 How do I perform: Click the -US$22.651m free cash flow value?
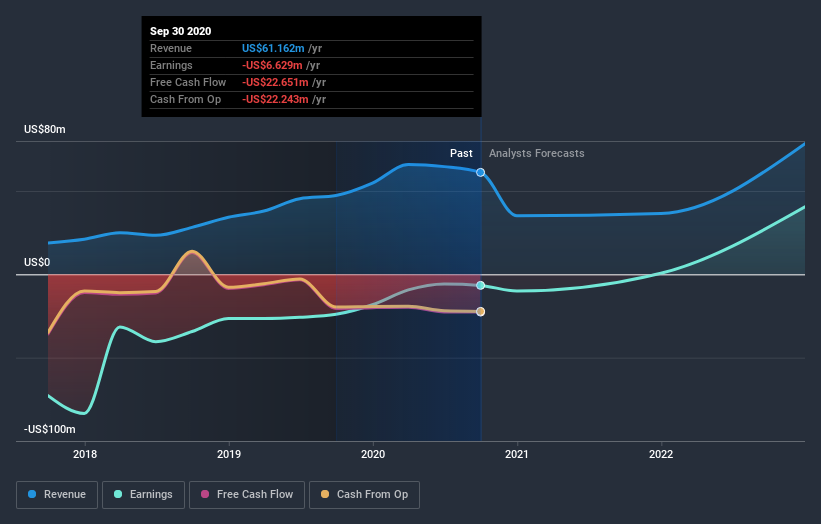click(x=275, y=82)
